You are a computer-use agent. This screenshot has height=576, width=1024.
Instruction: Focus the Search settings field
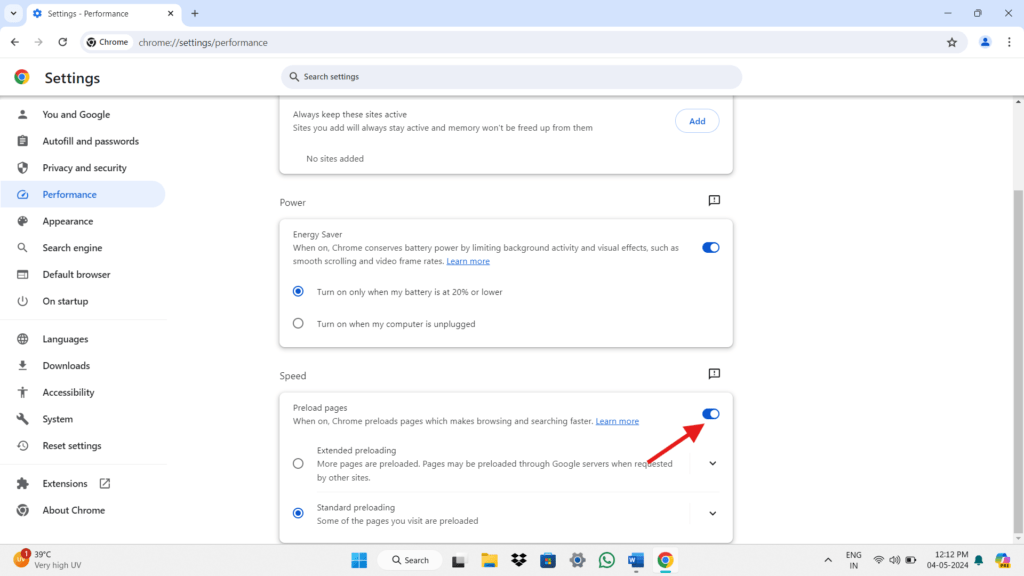pos(511,76)
